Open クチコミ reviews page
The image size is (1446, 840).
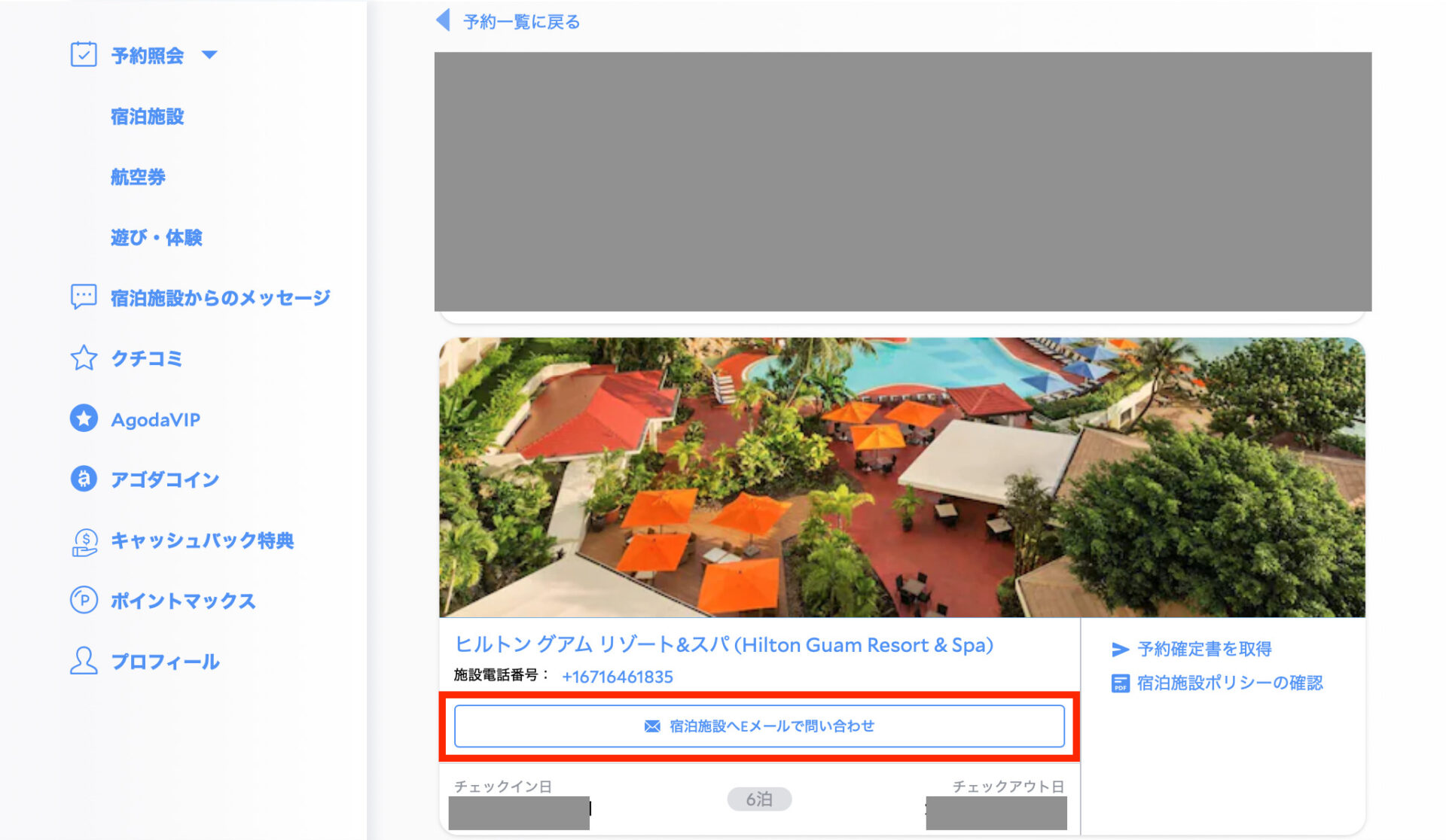tap(147, 358)
